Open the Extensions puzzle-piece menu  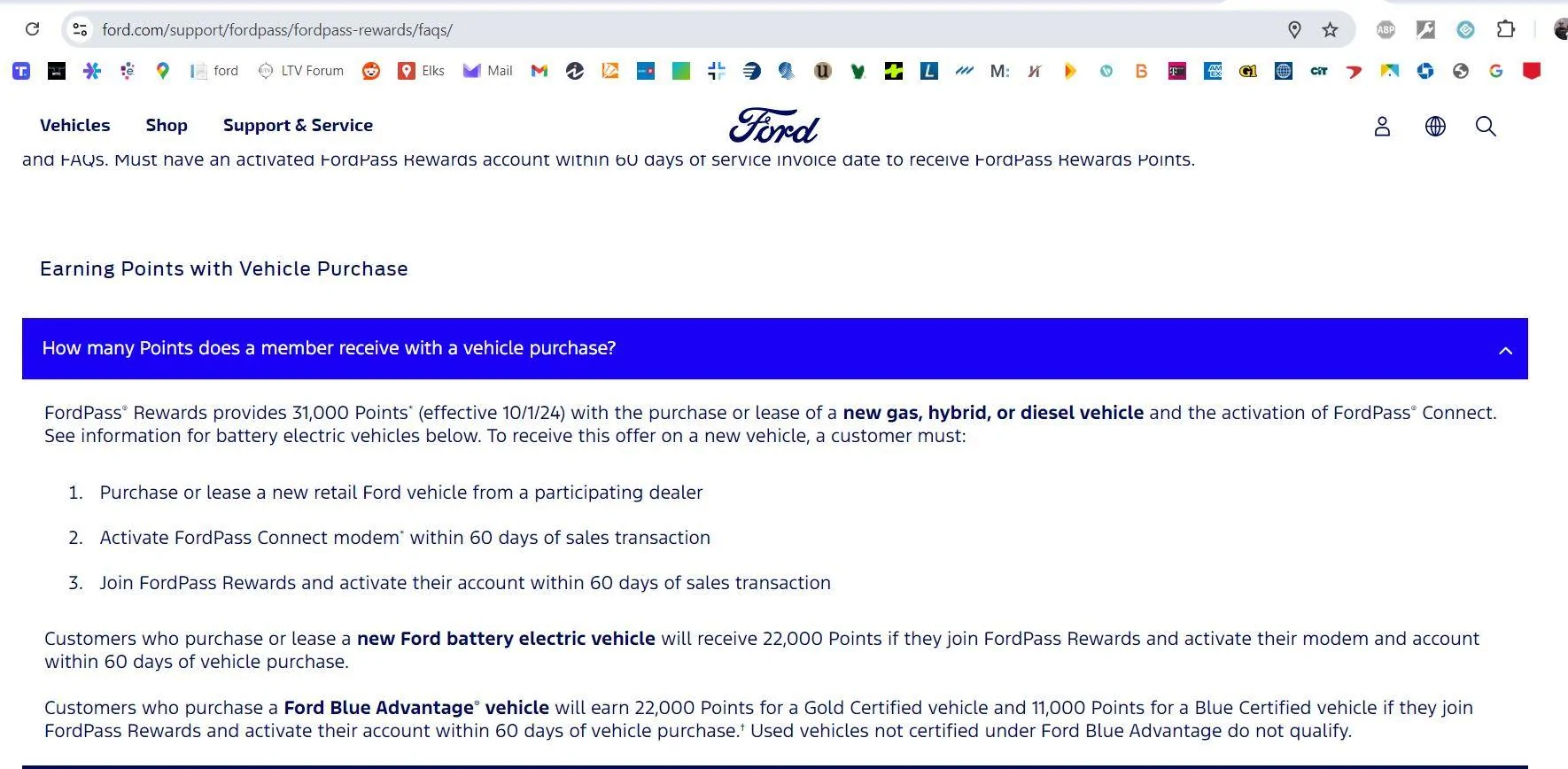tap(1505, 29)
